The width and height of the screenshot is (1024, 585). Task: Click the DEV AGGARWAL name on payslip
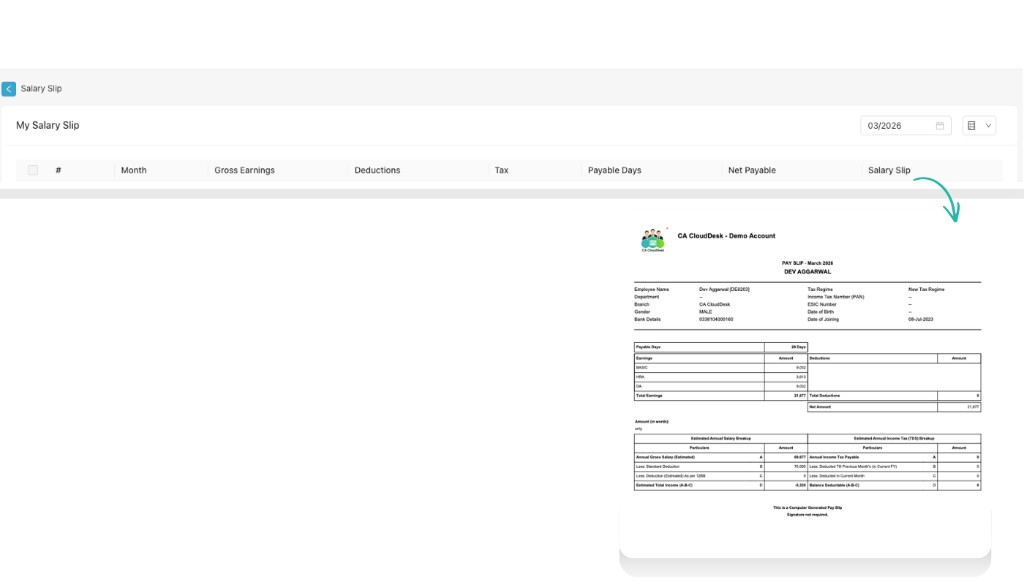[x=807, y=271]
